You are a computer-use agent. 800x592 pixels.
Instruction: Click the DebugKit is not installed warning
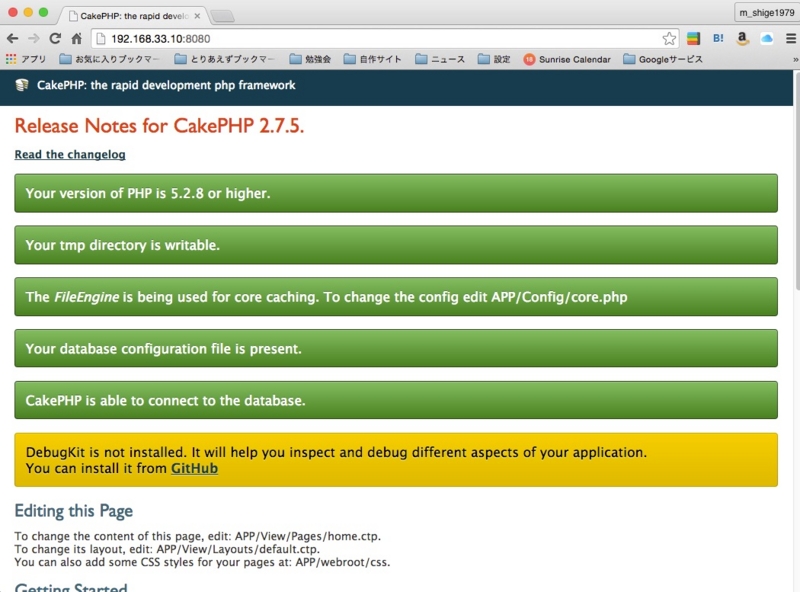click(396, 460)
